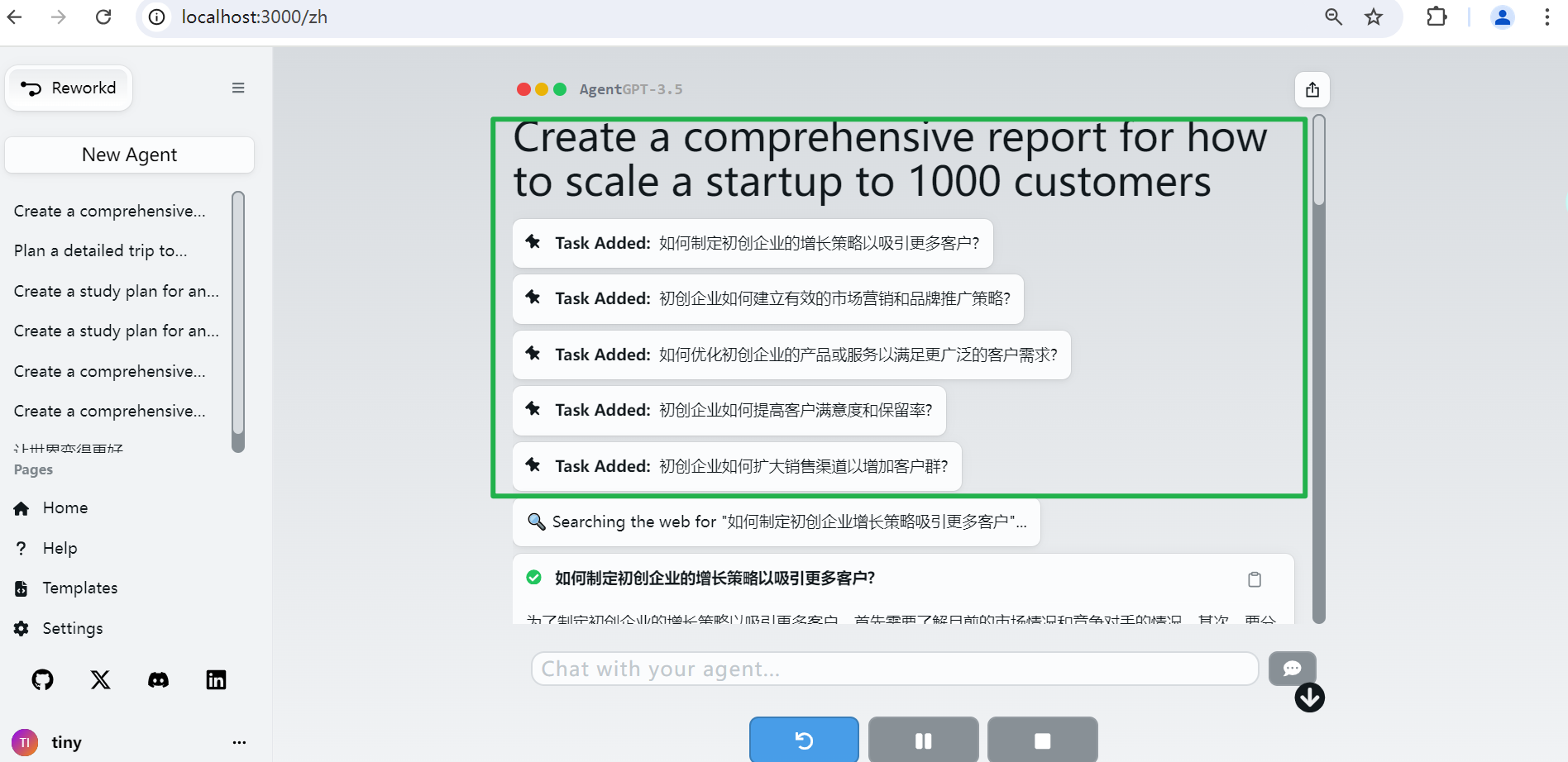Open the X (Twitter) link icon

tap(100, 679)
